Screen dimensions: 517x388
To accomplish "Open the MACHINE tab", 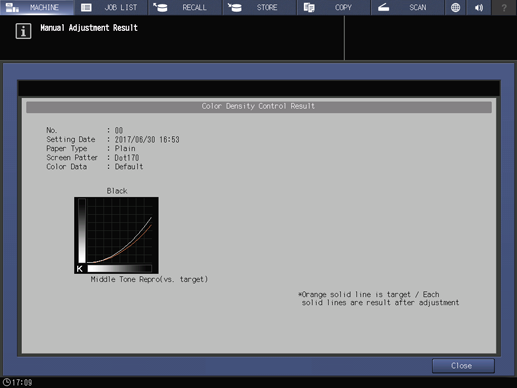I will point(37,7).
